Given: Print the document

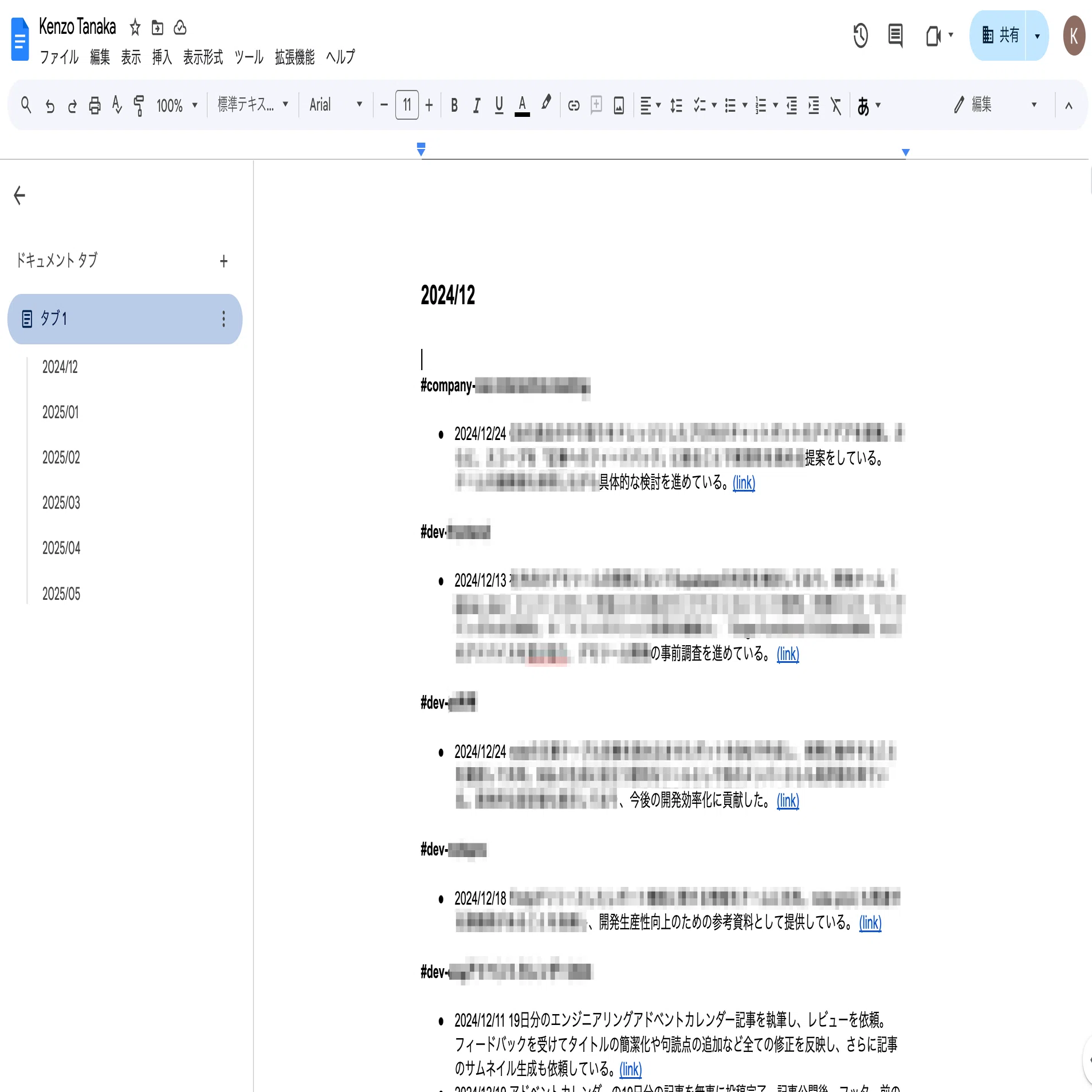Looking at the screenshot, I should point(95,105).
